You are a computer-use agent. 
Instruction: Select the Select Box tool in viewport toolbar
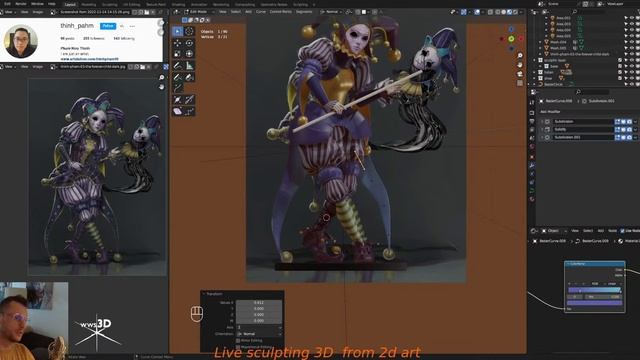coord(178,31)
